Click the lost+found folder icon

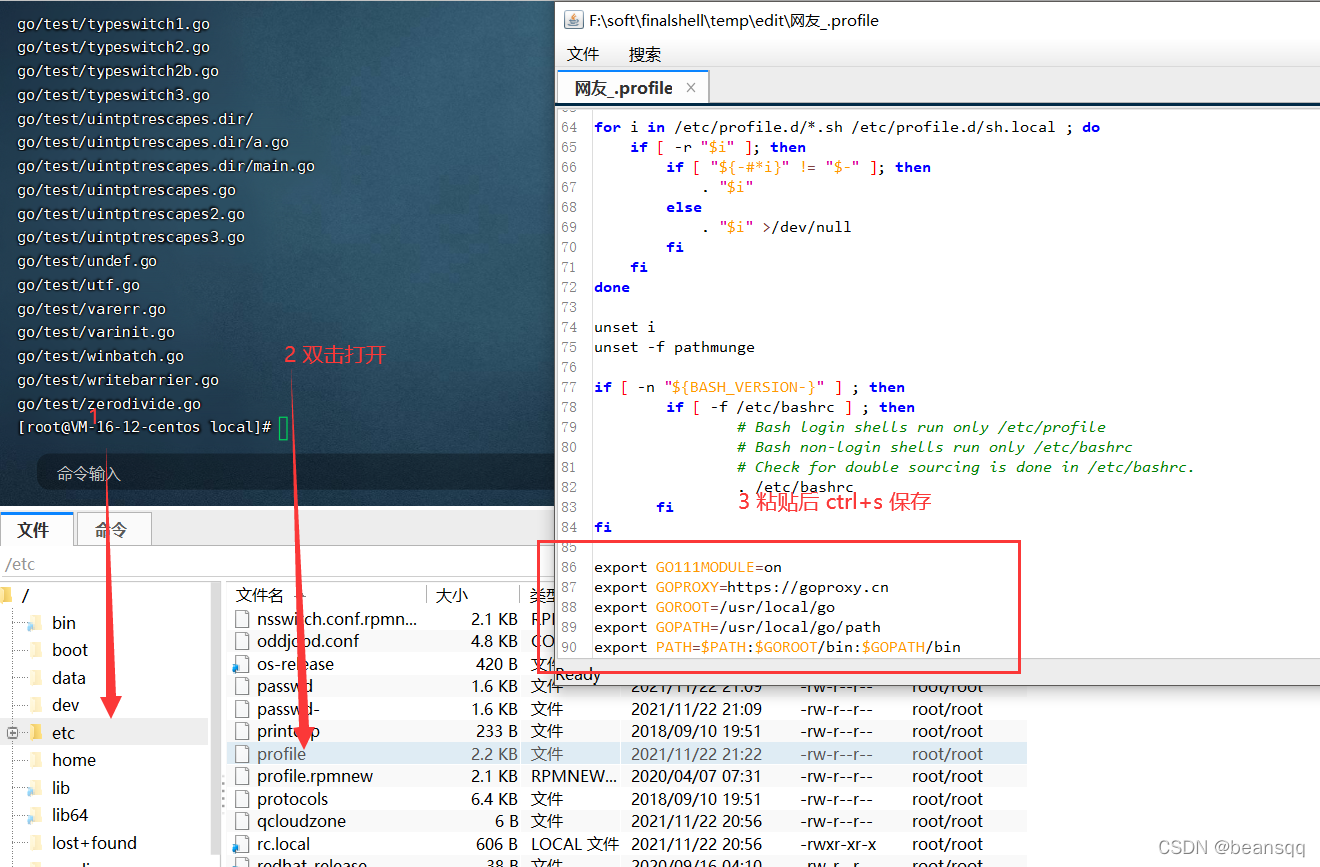pos(35,843)
